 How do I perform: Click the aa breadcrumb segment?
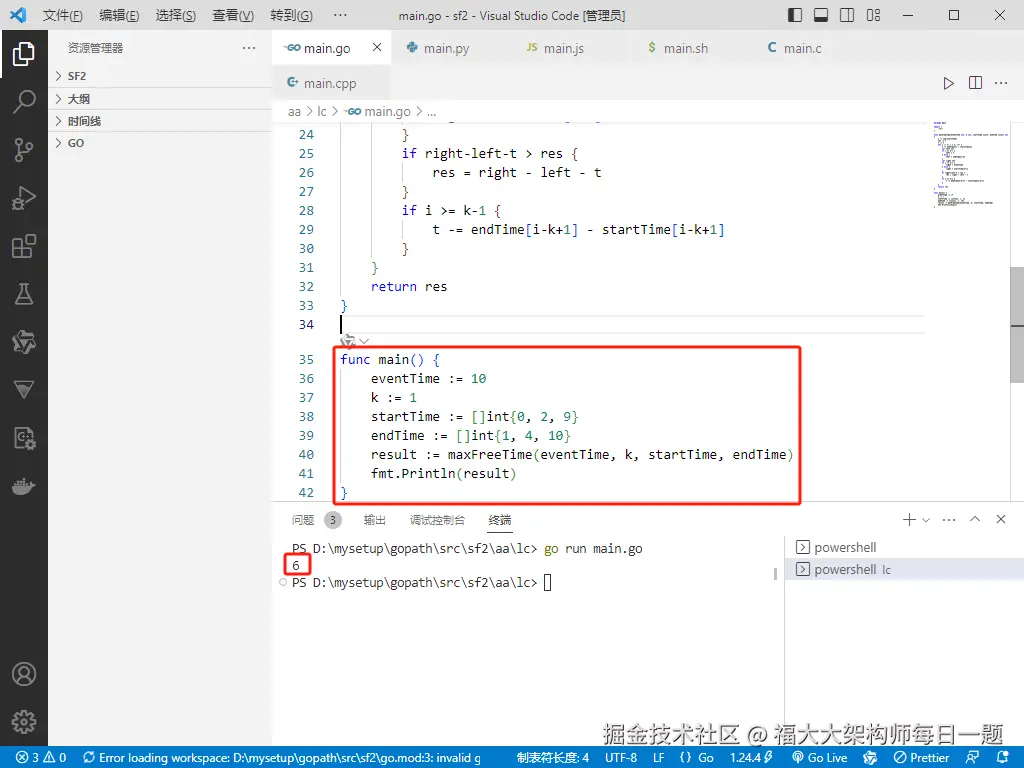(295, 112)
